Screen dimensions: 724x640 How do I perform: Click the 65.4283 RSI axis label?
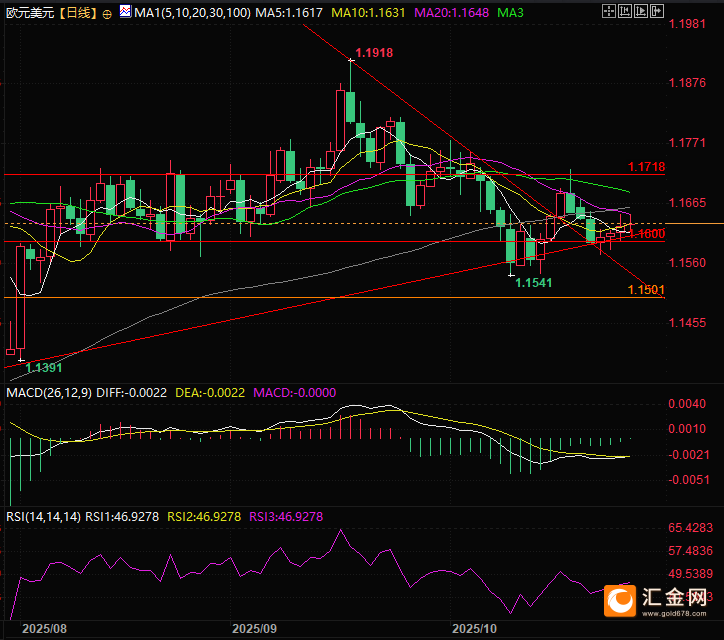(691, 528)
